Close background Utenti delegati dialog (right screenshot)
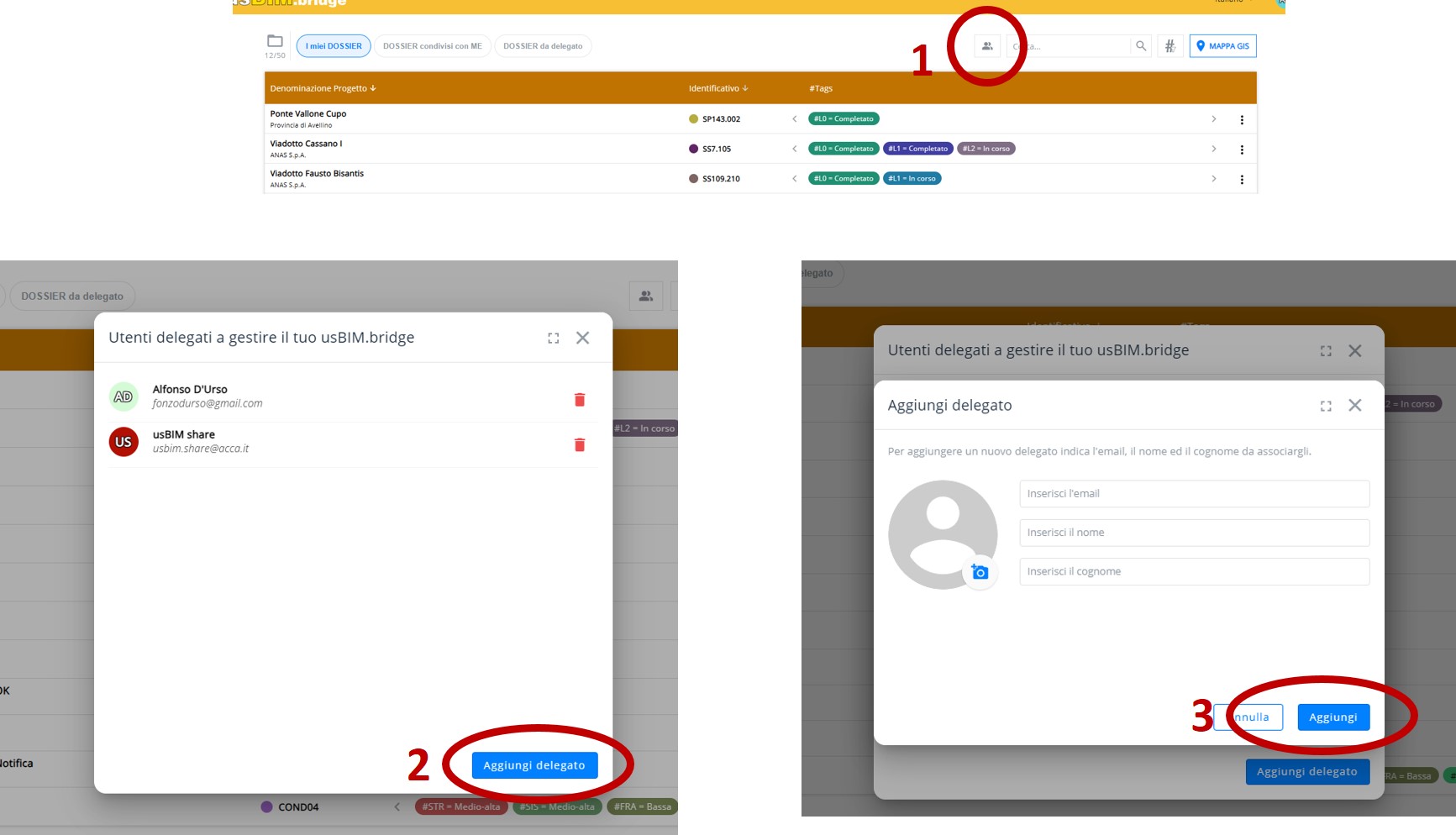This screenshot has width=1456, height=835. (1355, 351)
